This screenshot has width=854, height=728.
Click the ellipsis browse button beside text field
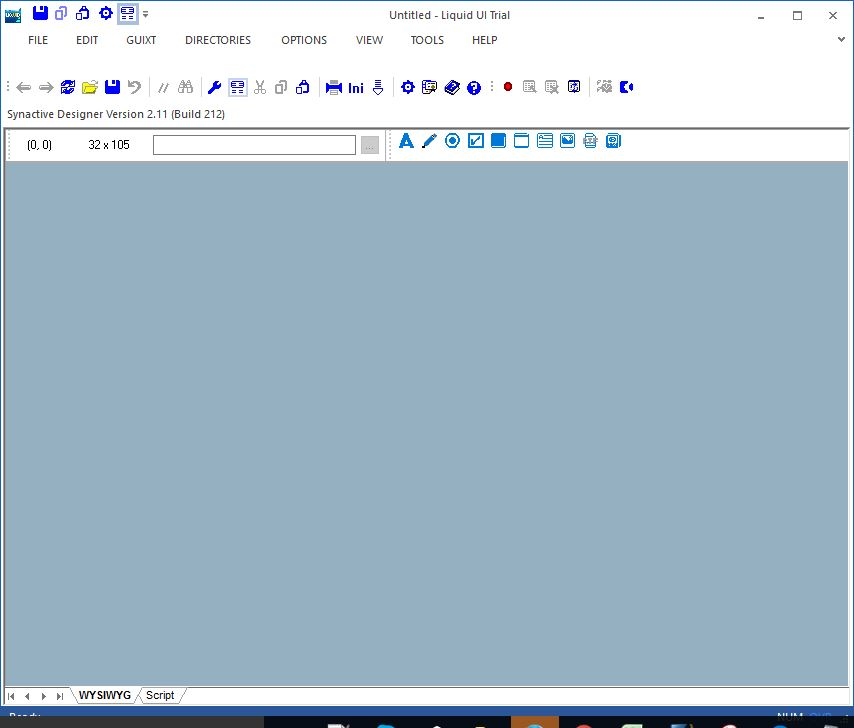pos(370,145)
